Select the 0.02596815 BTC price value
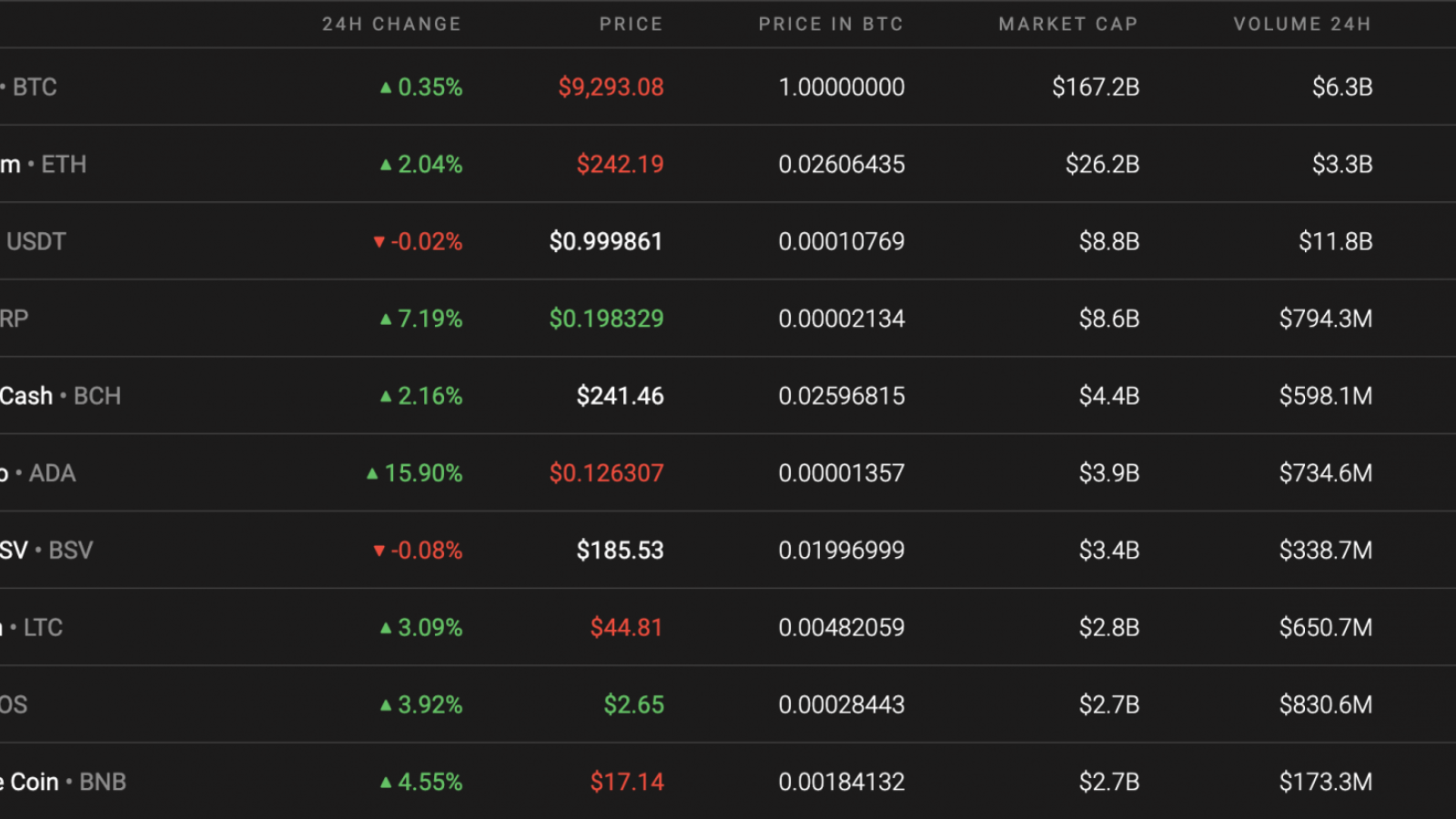This screenshot has height=819, width=1456. click(x=842, y=397)
